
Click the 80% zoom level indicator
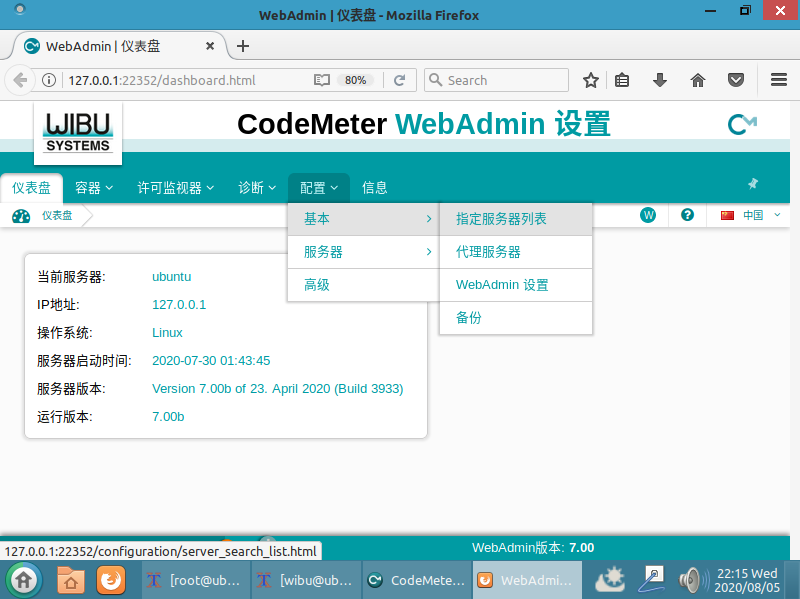(x=355, y=80)
